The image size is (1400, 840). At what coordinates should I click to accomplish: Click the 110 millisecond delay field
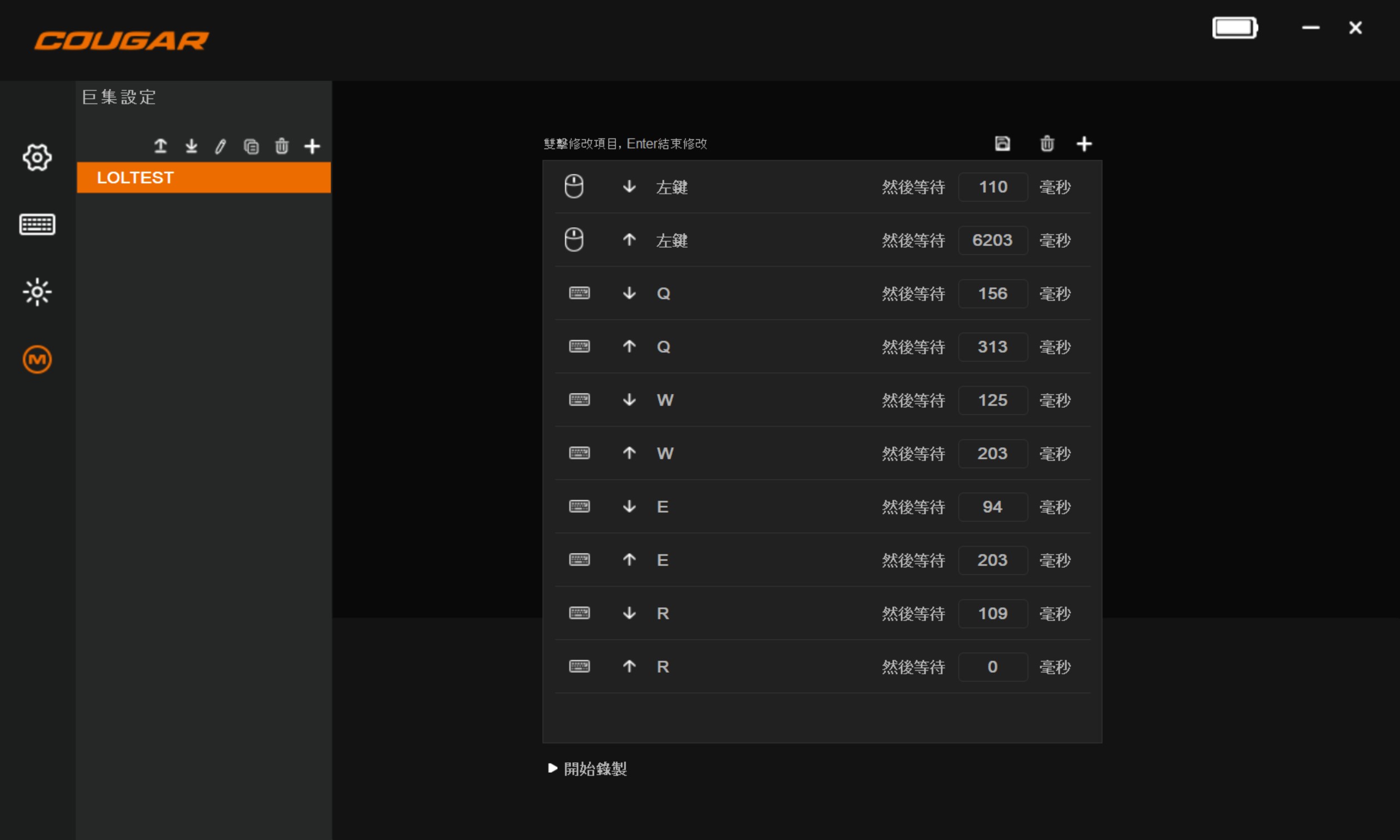[993, 187]
